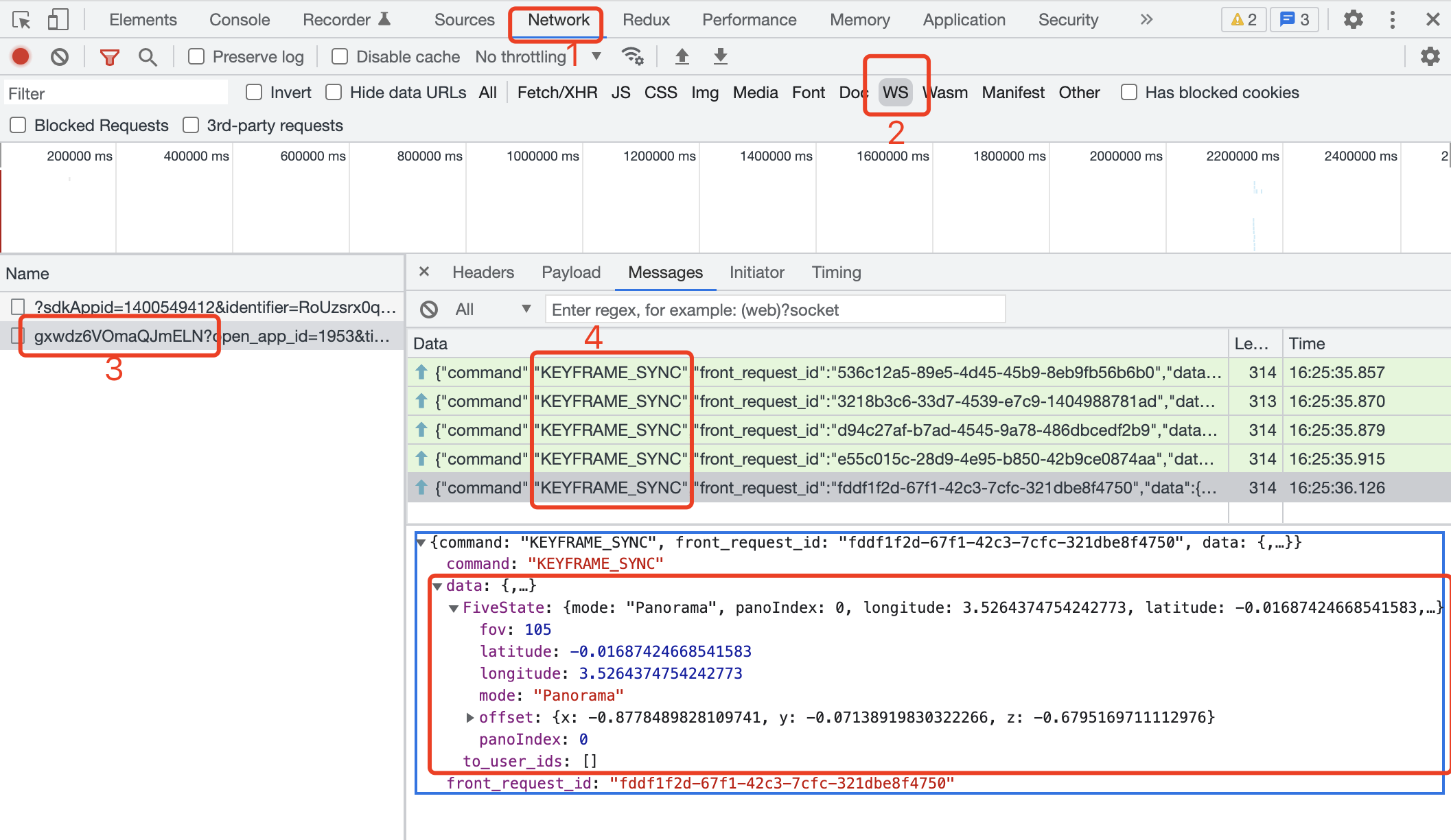Show the 2 warnings badge

(x=1244, y=20)
